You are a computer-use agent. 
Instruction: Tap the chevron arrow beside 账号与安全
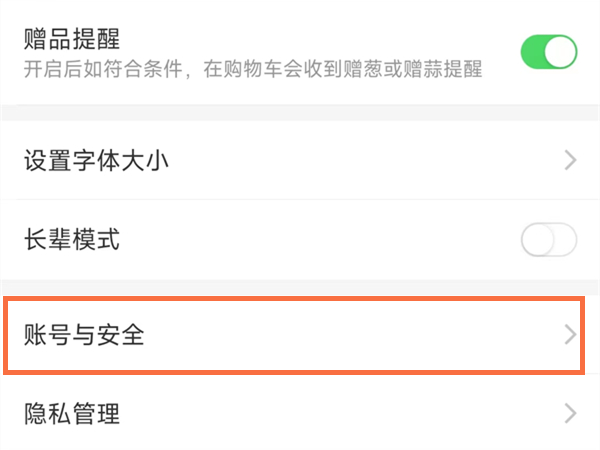coord(571,335)
